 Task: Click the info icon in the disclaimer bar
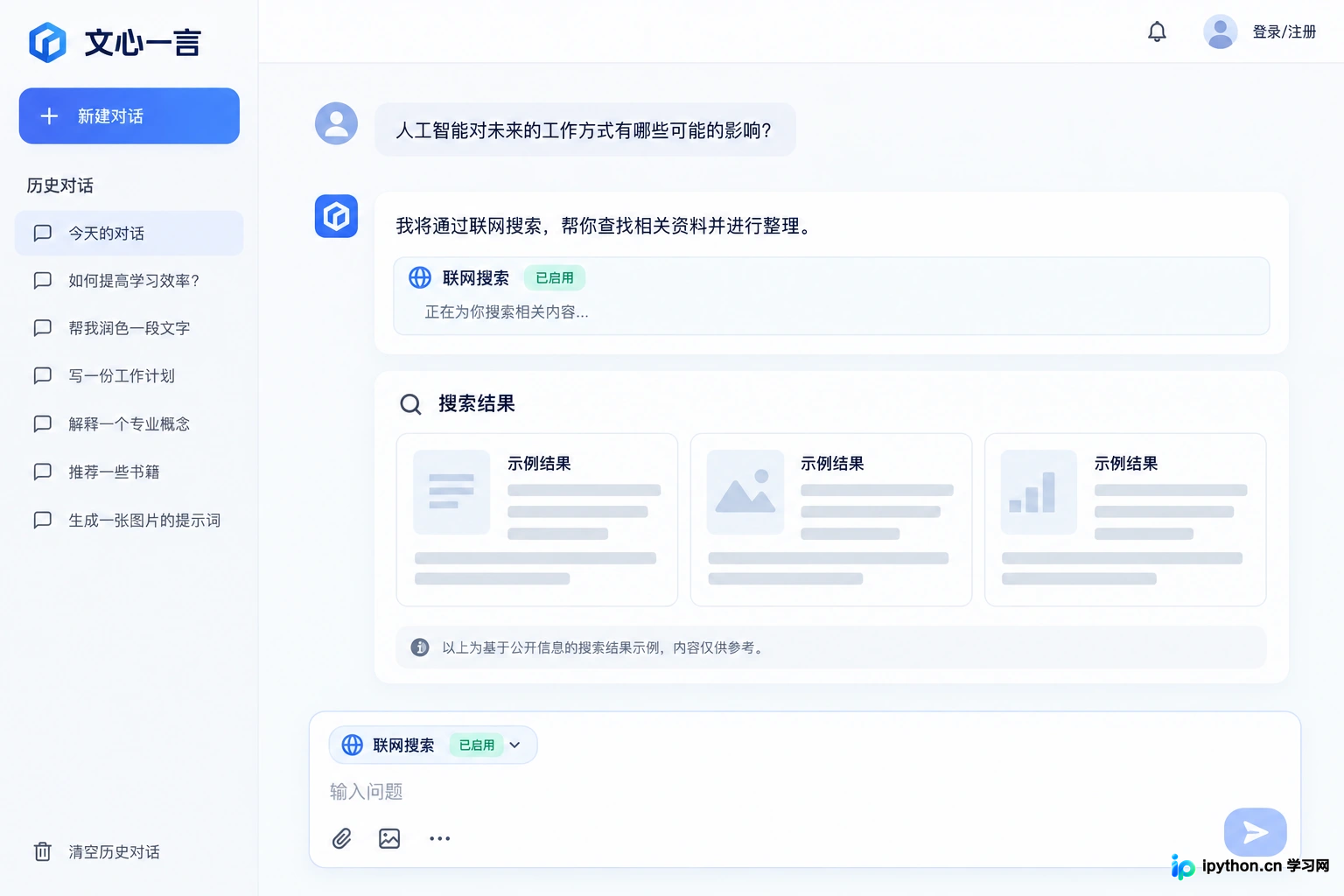[x=420, y=647]
